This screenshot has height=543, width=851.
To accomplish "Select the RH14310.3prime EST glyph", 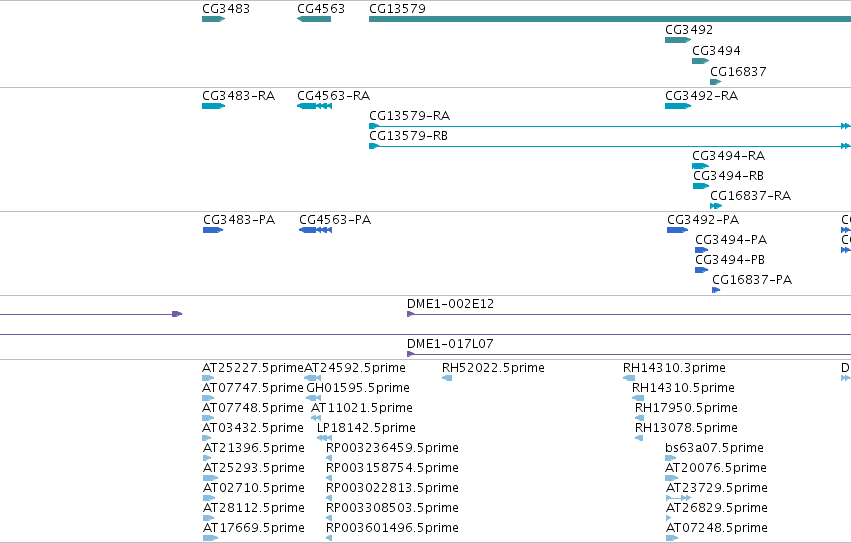I will click(x=629, y=378).
